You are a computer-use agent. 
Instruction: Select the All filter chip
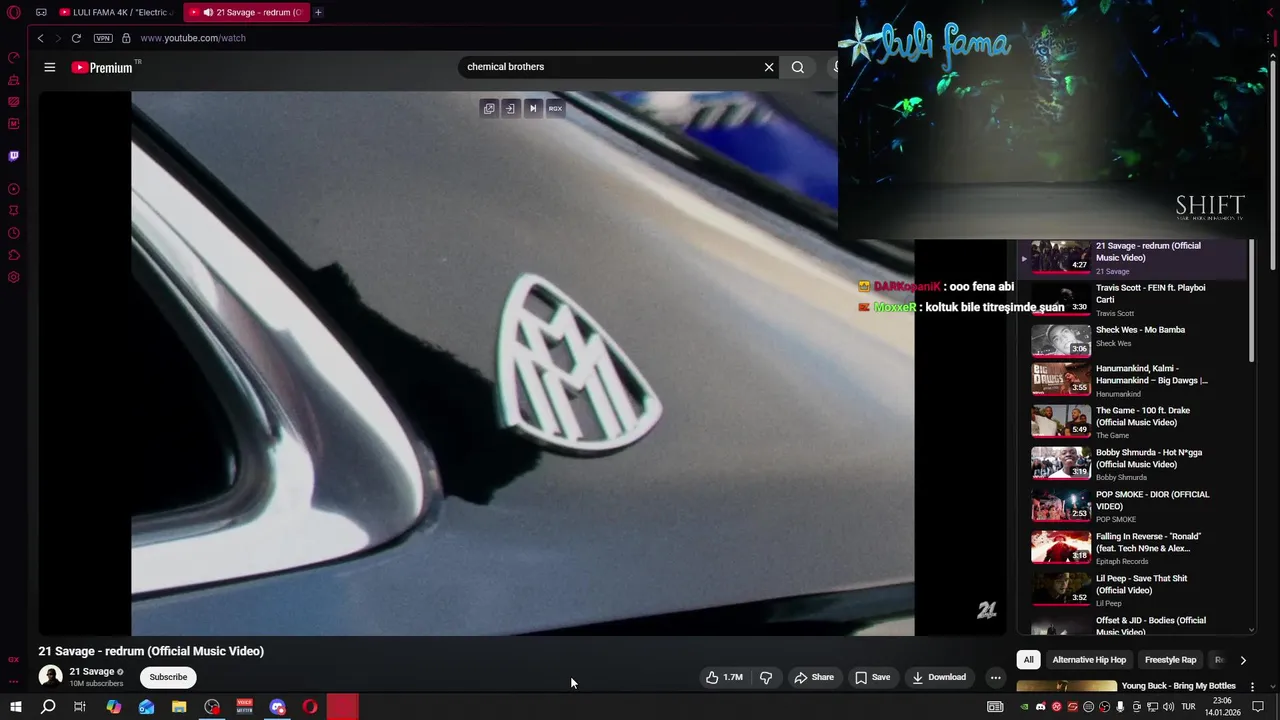[1028, 660]
